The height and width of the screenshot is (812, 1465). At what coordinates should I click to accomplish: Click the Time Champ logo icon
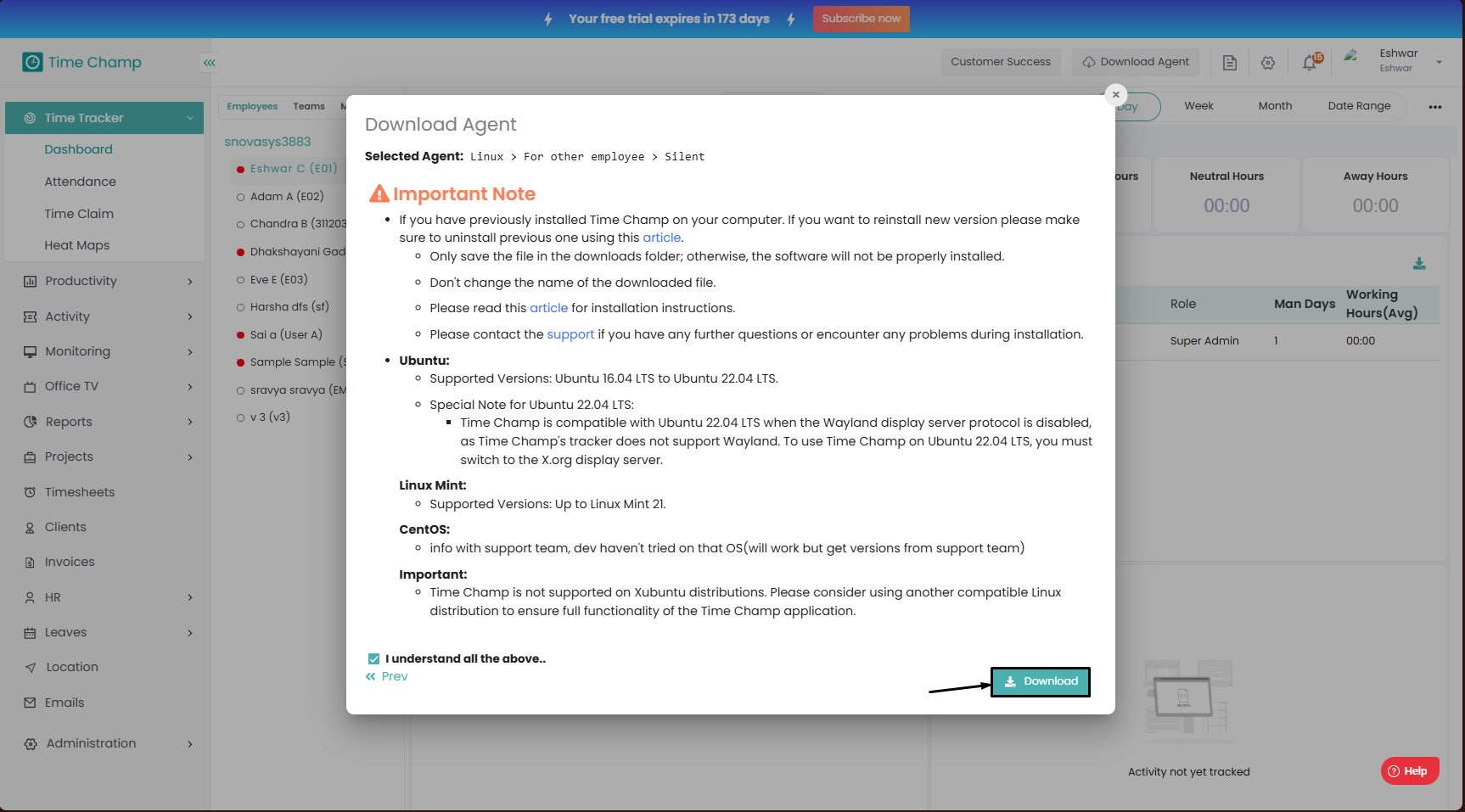point(32,62)
